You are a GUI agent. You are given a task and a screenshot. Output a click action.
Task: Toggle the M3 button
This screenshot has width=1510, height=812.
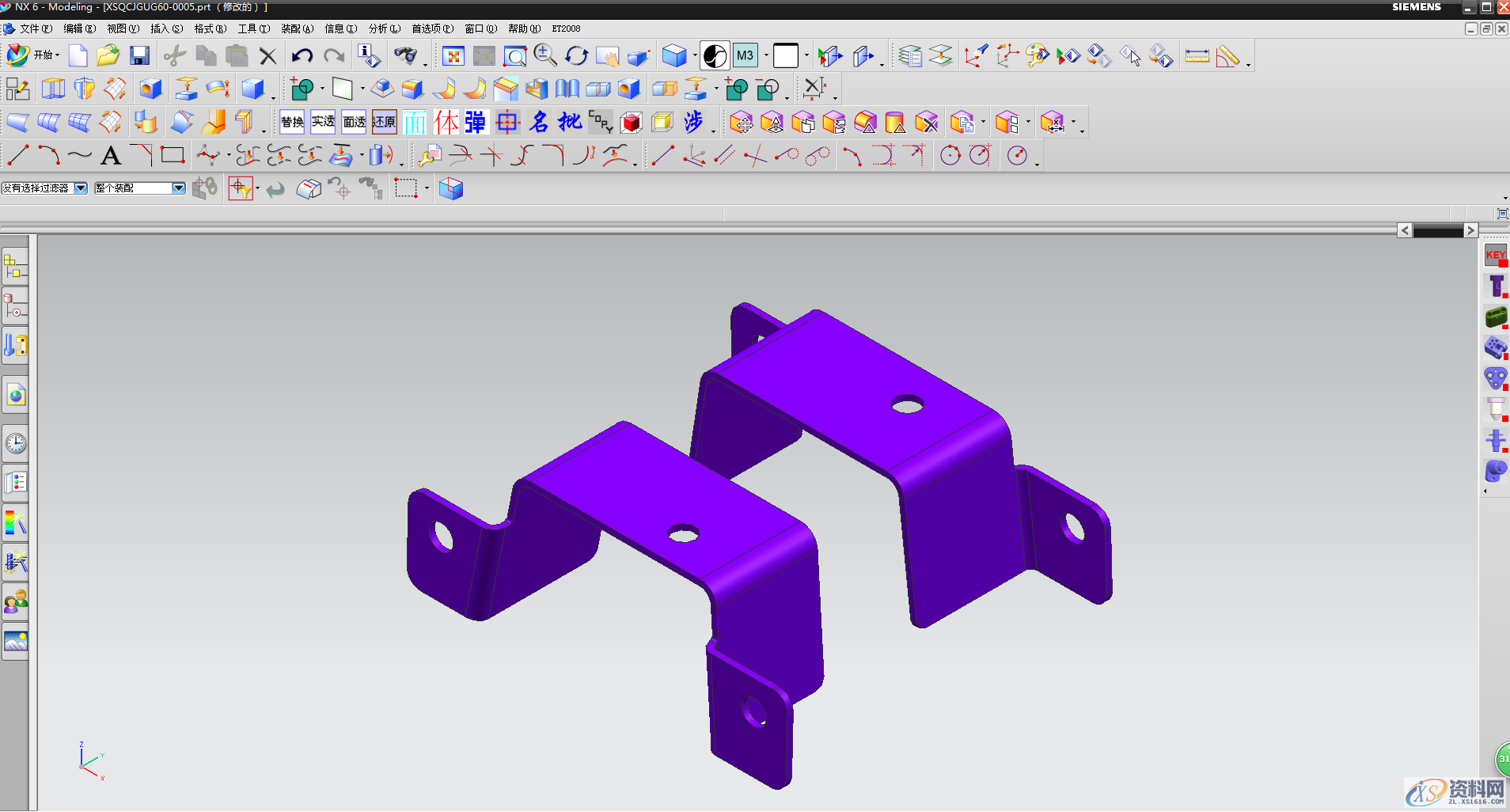[745, 56]
